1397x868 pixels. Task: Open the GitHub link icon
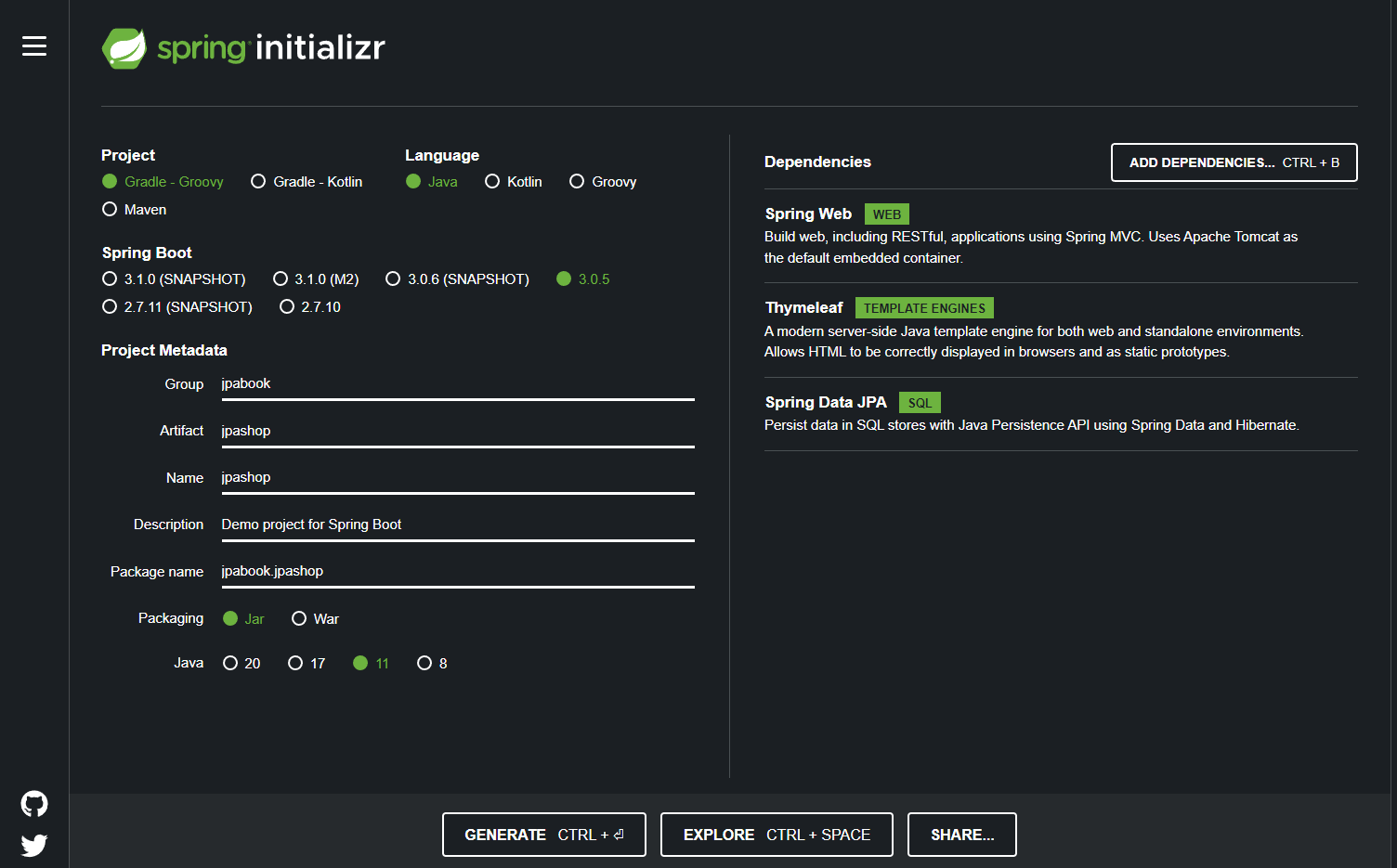(34, 804)
